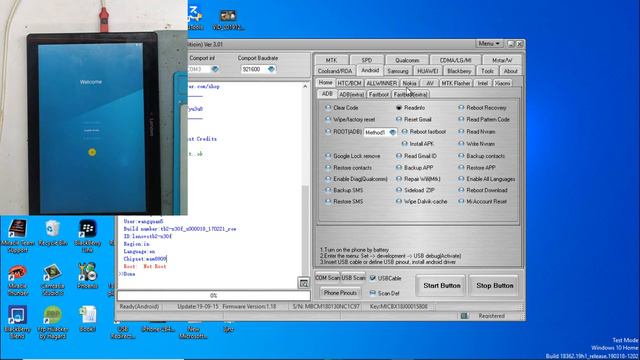Select the ReadInfo radio option
Screen dimensions: 640x360
pyautogui.click(x=411, y=108)
